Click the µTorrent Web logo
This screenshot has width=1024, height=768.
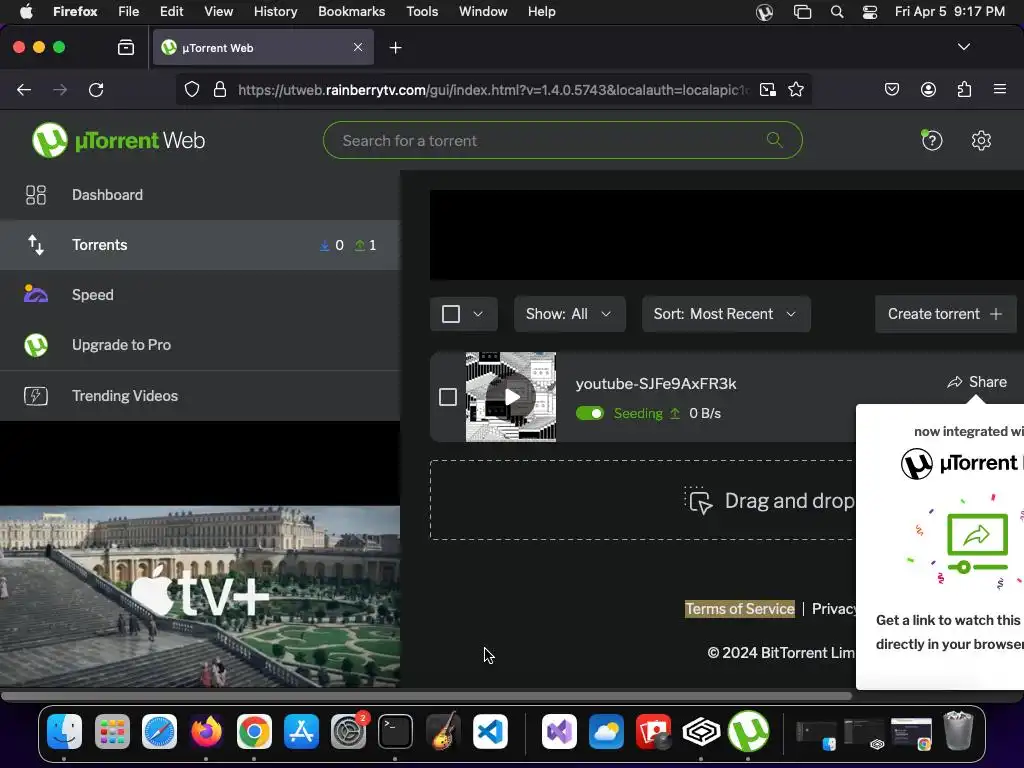pyautogui.click(x=119, y=140)
